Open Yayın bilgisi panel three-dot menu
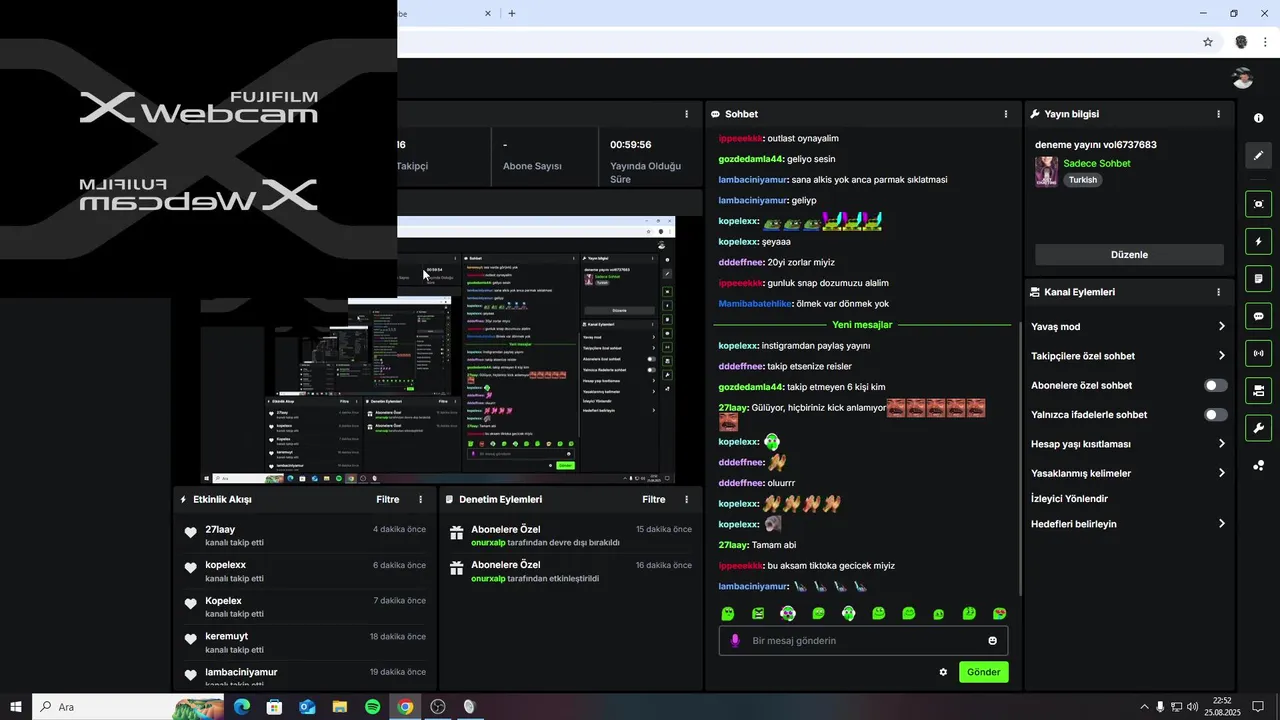This screenshot has height=720, width=1280. coord(1218,114)
